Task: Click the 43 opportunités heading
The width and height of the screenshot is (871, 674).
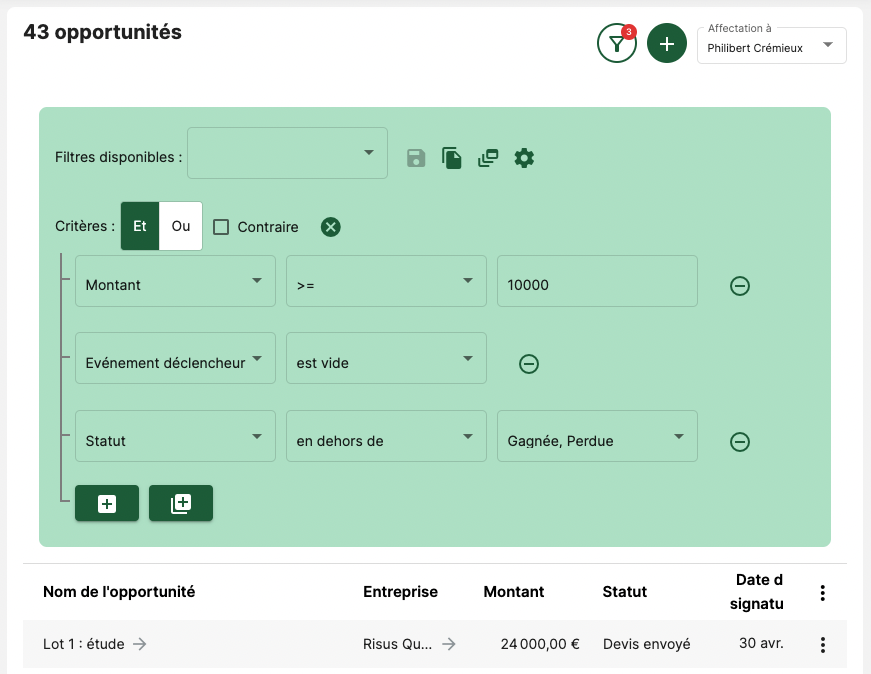Action: click(x=103, y=32)
